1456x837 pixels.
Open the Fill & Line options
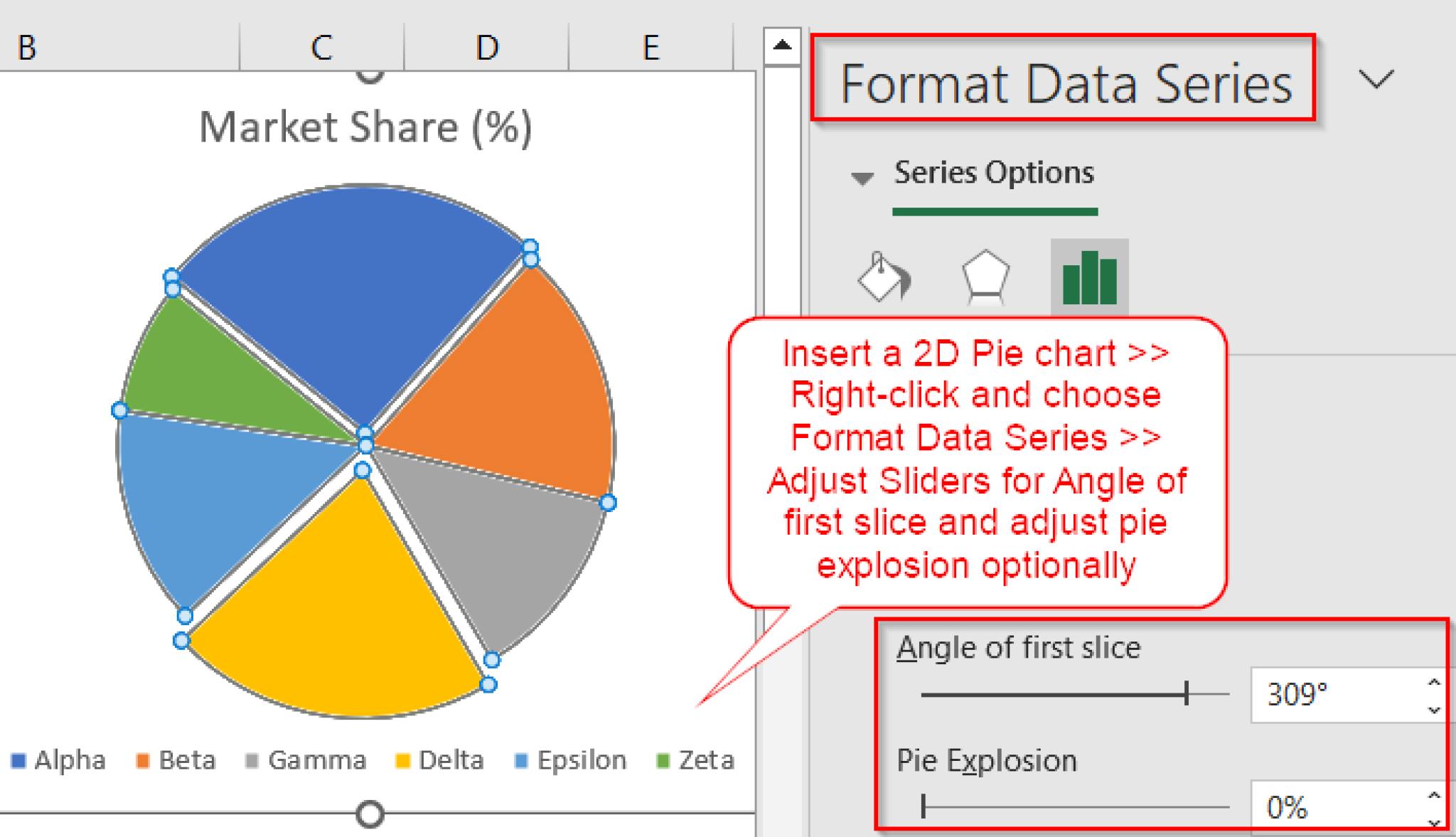tap(883, 279)
